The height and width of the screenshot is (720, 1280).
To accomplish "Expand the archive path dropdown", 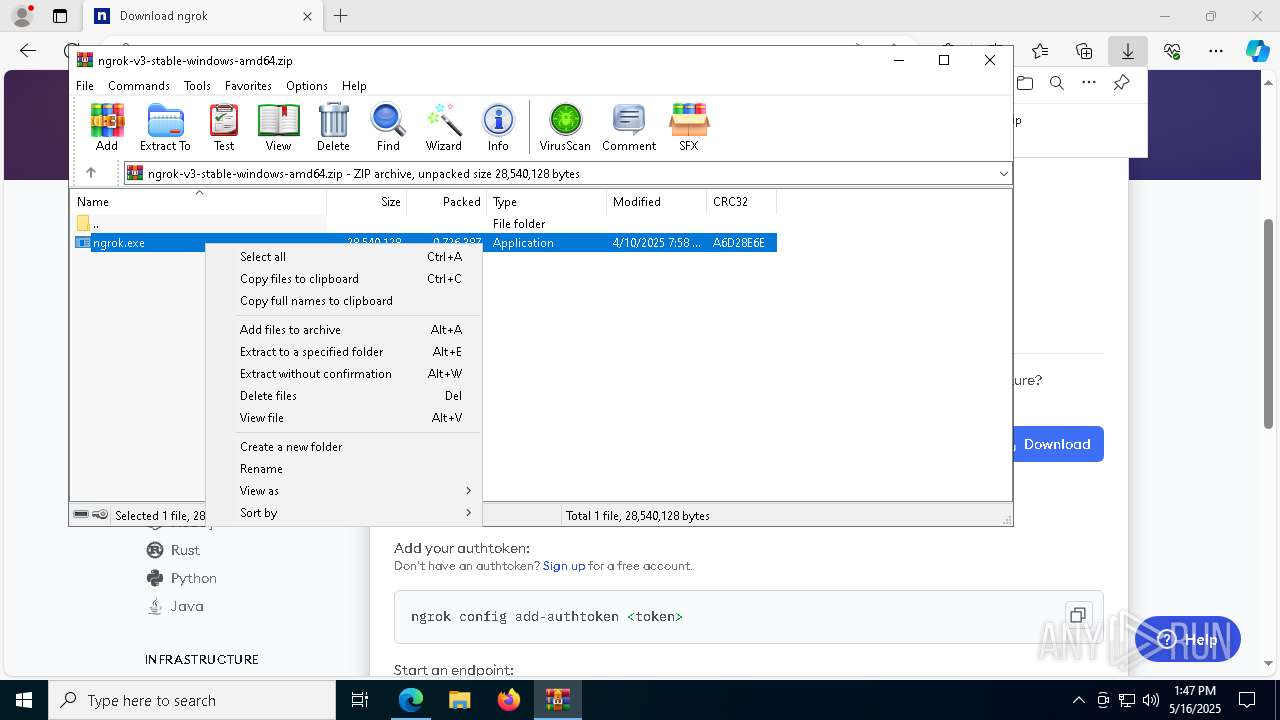I will click(1003, 173).
